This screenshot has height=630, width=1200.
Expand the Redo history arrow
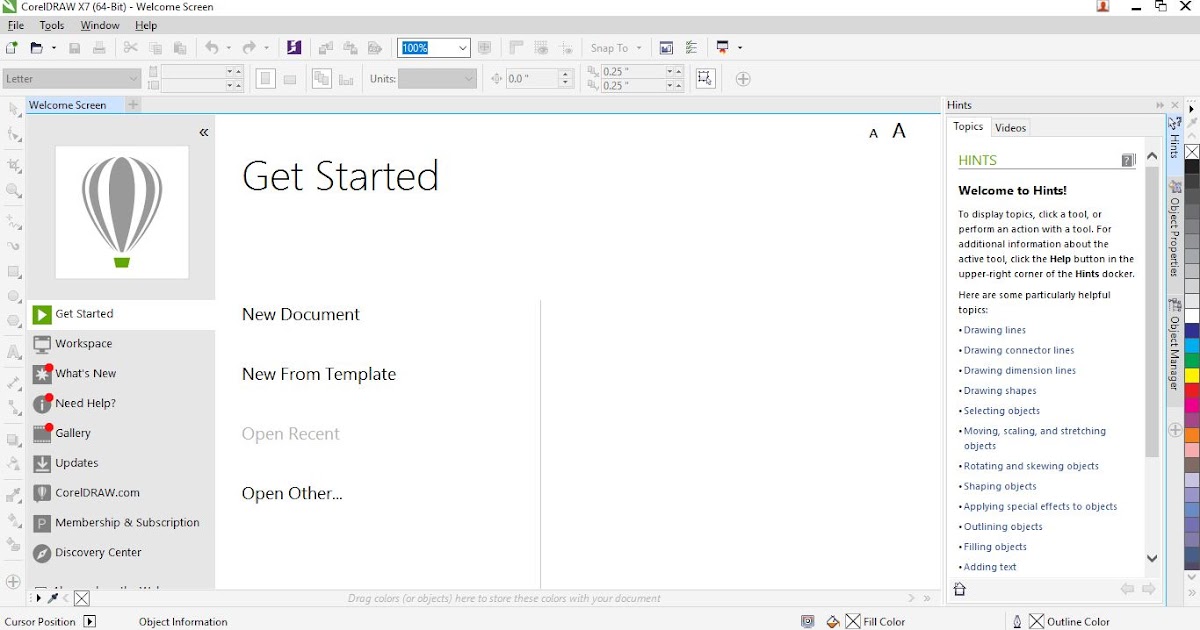click(x=266, y=47)
